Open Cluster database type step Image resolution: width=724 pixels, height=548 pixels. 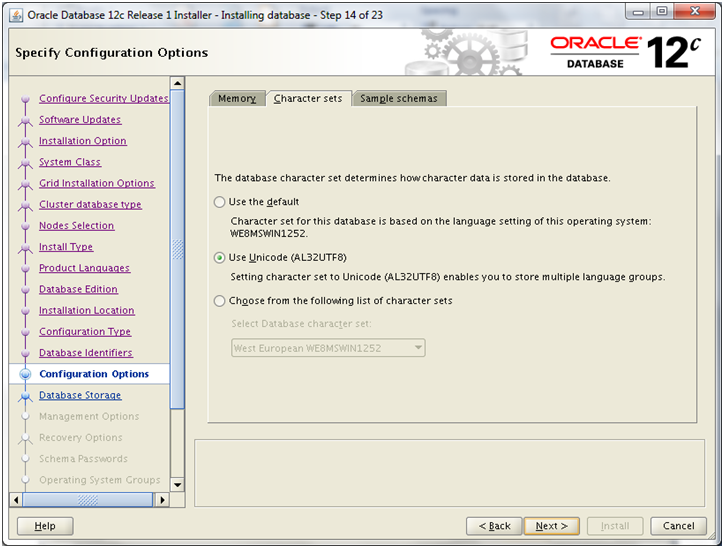click(90, 205)
